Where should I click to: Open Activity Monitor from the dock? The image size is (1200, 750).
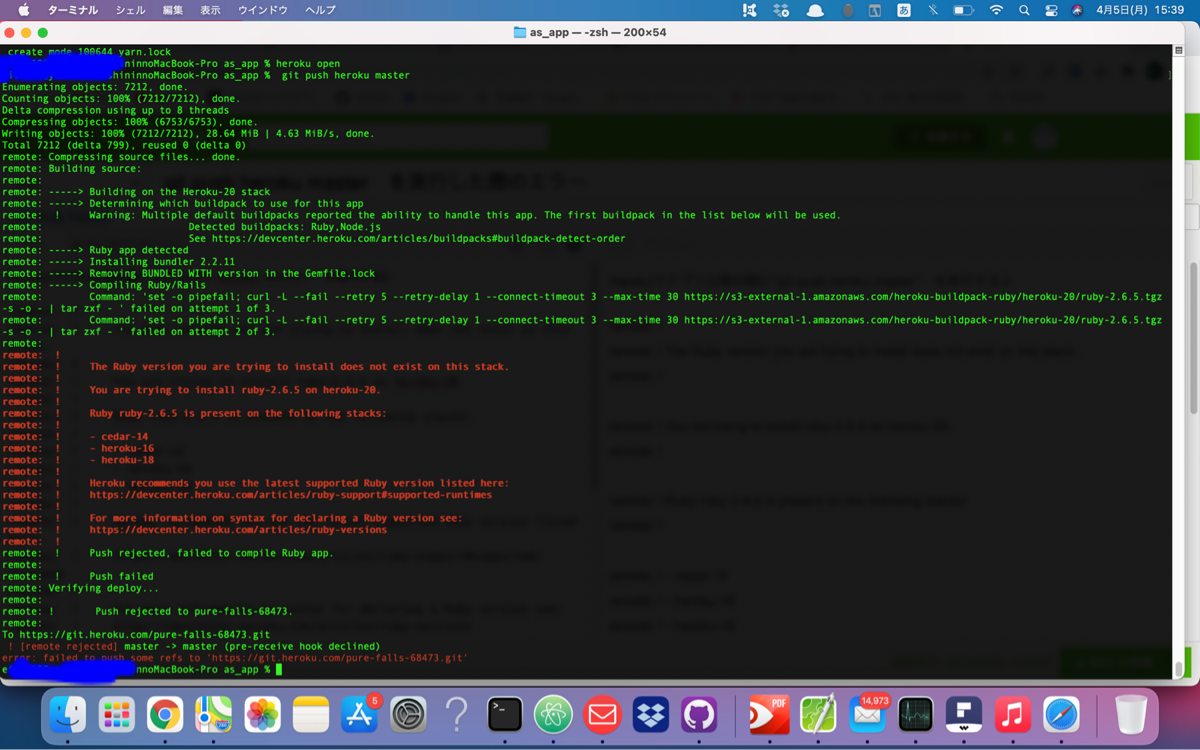click(x=915, y=714)
